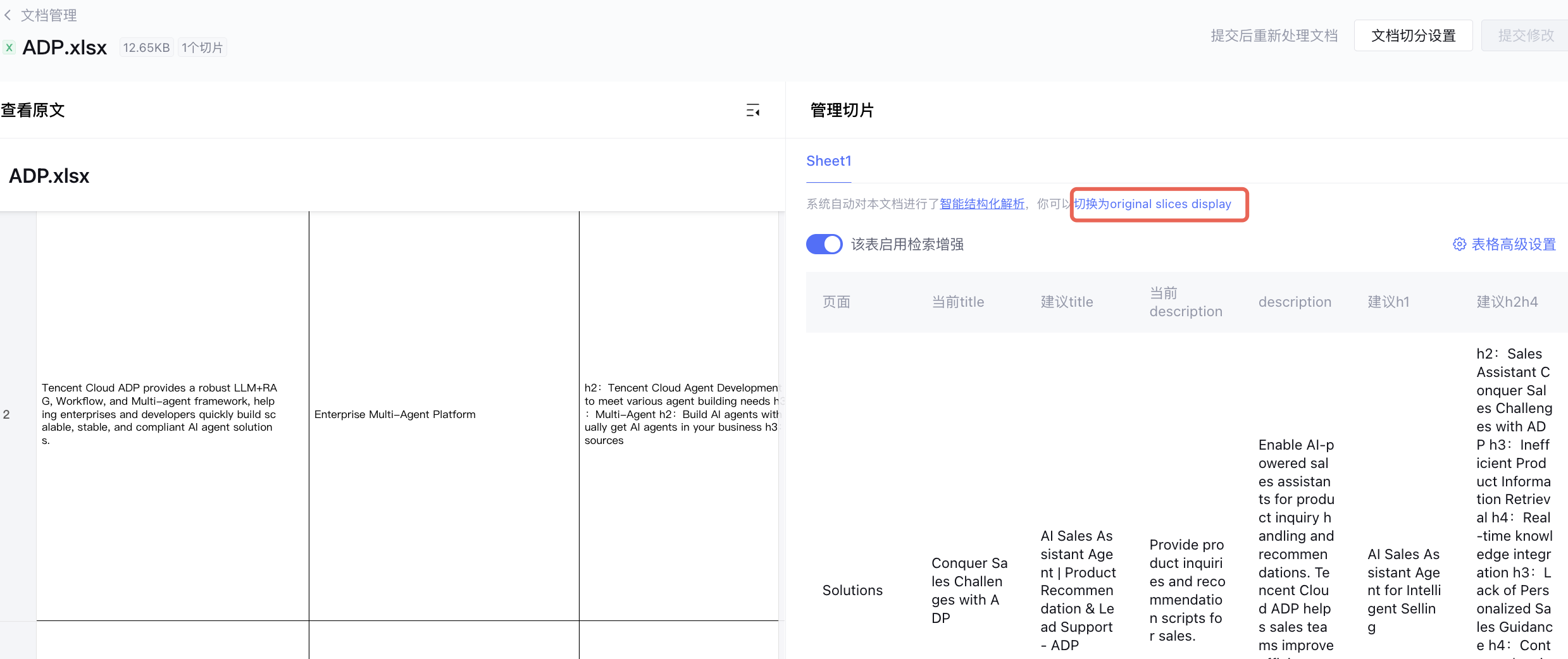
Task: Select the 建议h1 column header
Action: [x=1388, y=302]
